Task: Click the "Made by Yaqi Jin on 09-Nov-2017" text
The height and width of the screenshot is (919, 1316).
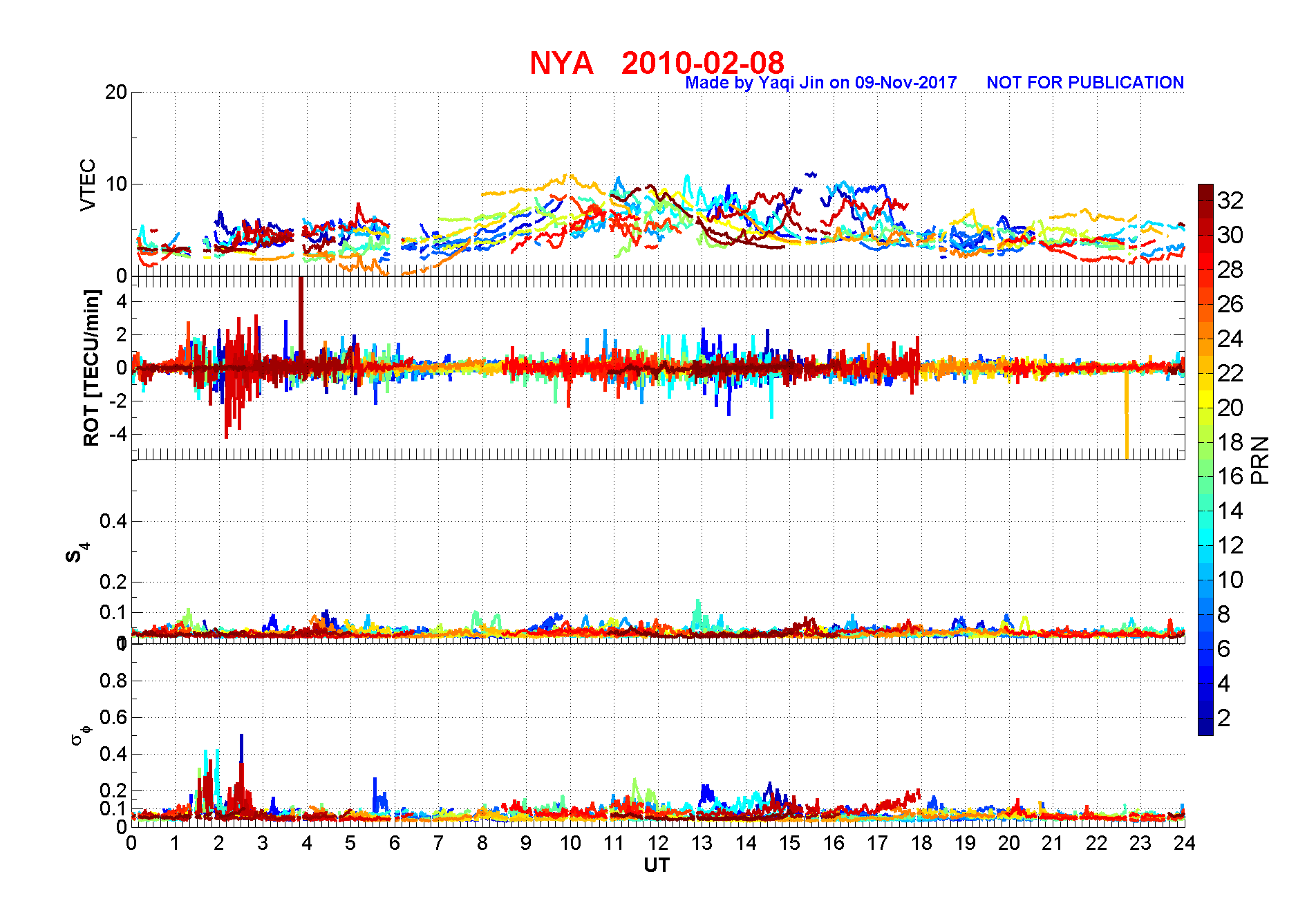Action: [x=820, y=83]
